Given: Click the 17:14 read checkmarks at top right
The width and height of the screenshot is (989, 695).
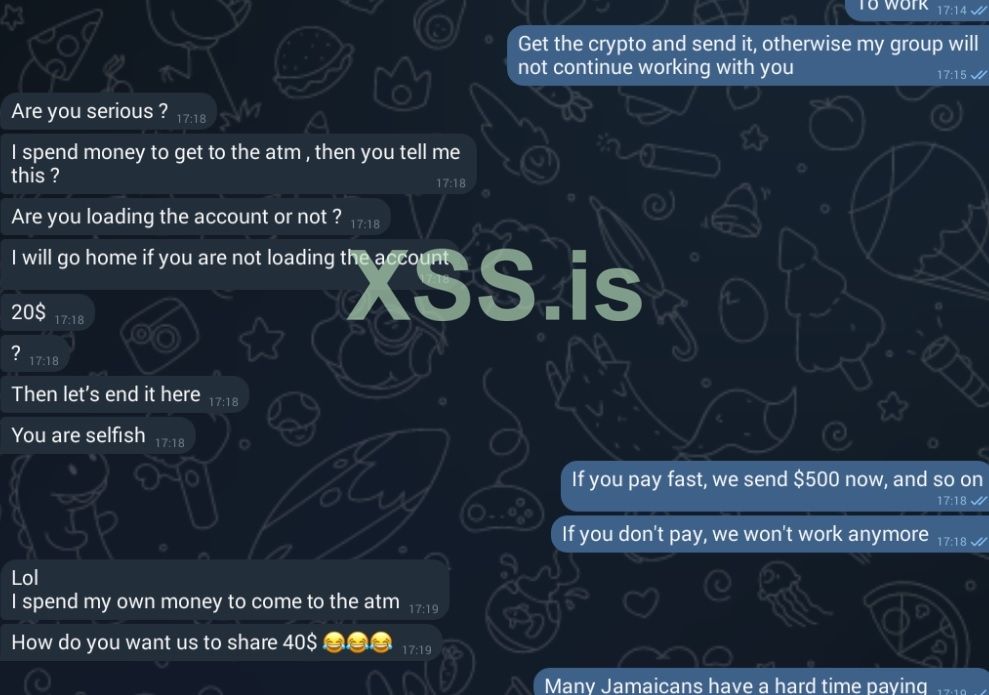Looking at the screenshot, I should coord(978,10).
